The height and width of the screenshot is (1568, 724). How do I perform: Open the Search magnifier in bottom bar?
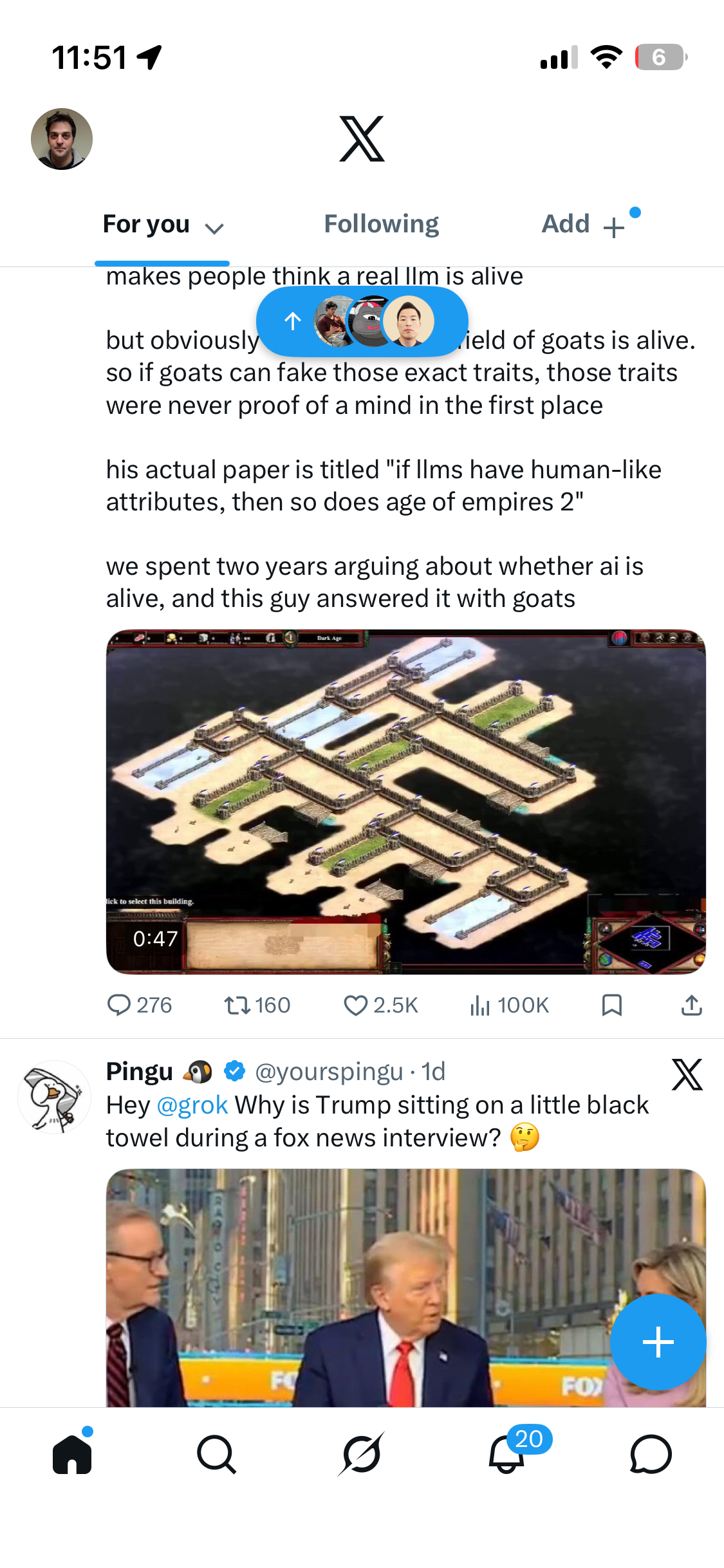click(217, 1454)
